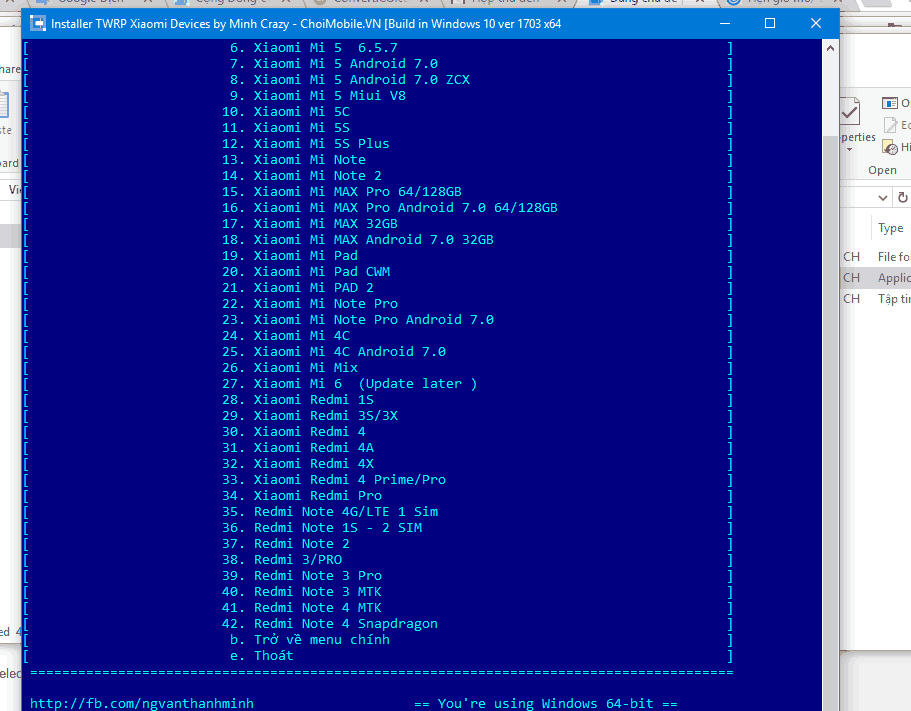This screenshot has width=911, height=711.
Task: Click the installer window title bar icon
Action: coord(38,24)
